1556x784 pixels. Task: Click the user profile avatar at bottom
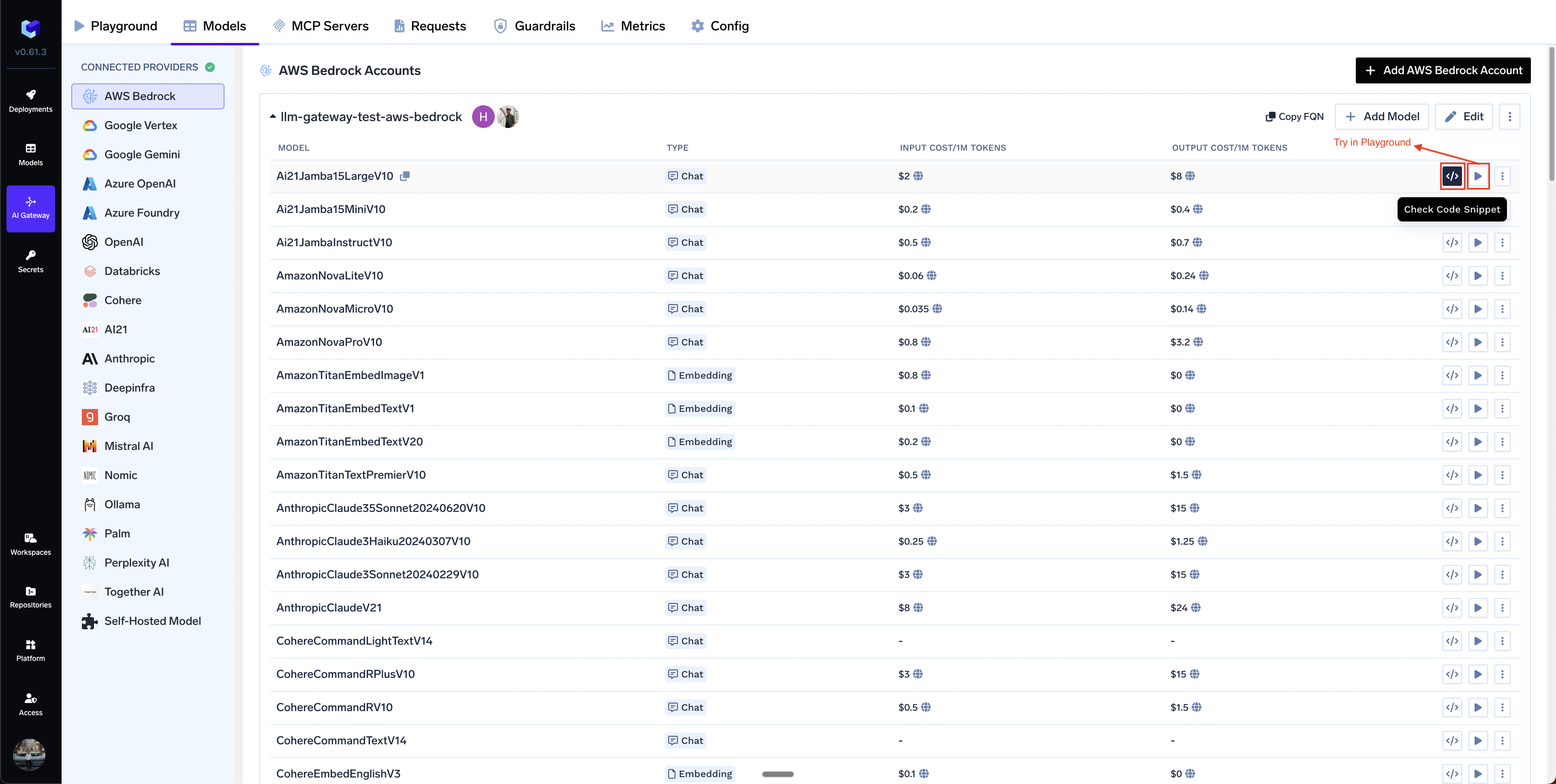point(29,754)
